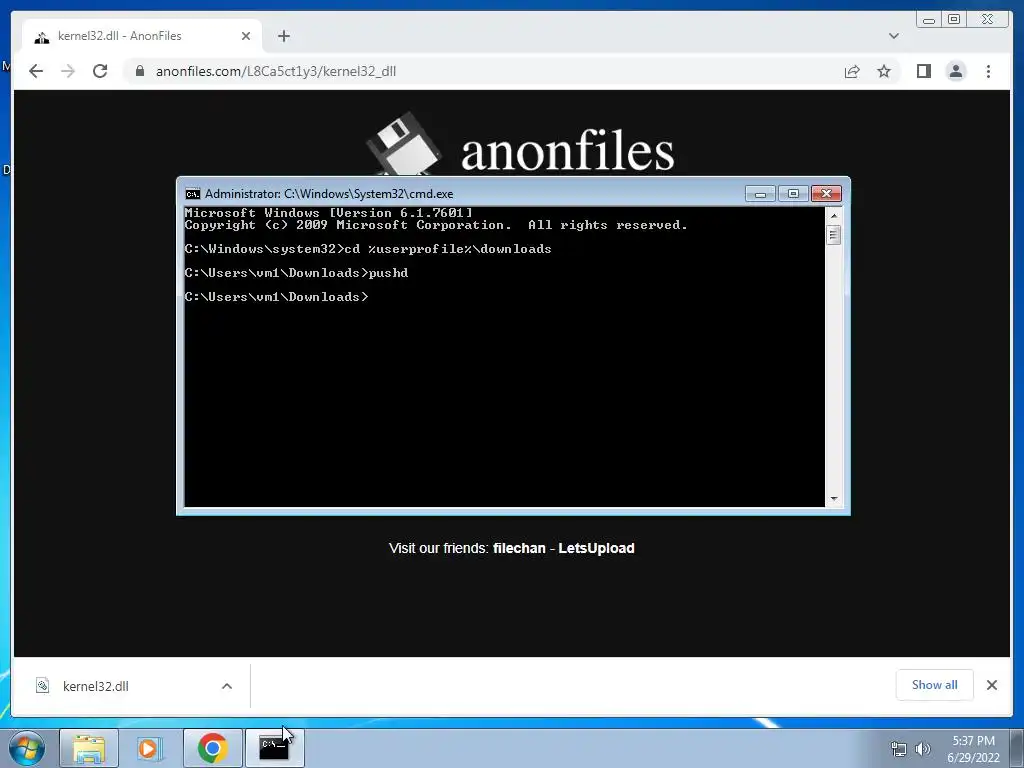Open the taskbar clock and date

click(x=973, y=749)
